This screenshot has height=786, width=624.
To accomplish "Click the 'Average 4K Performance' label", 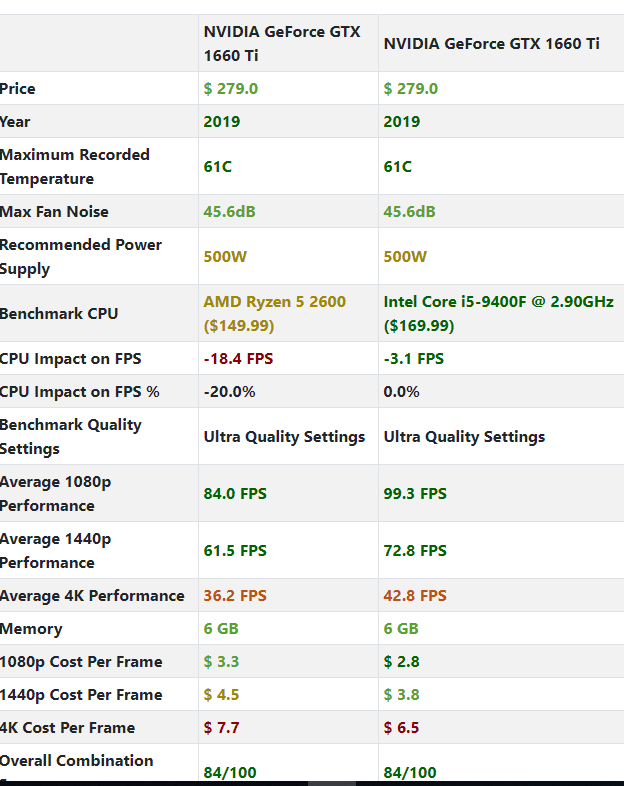I will click(x=92, y=596).
